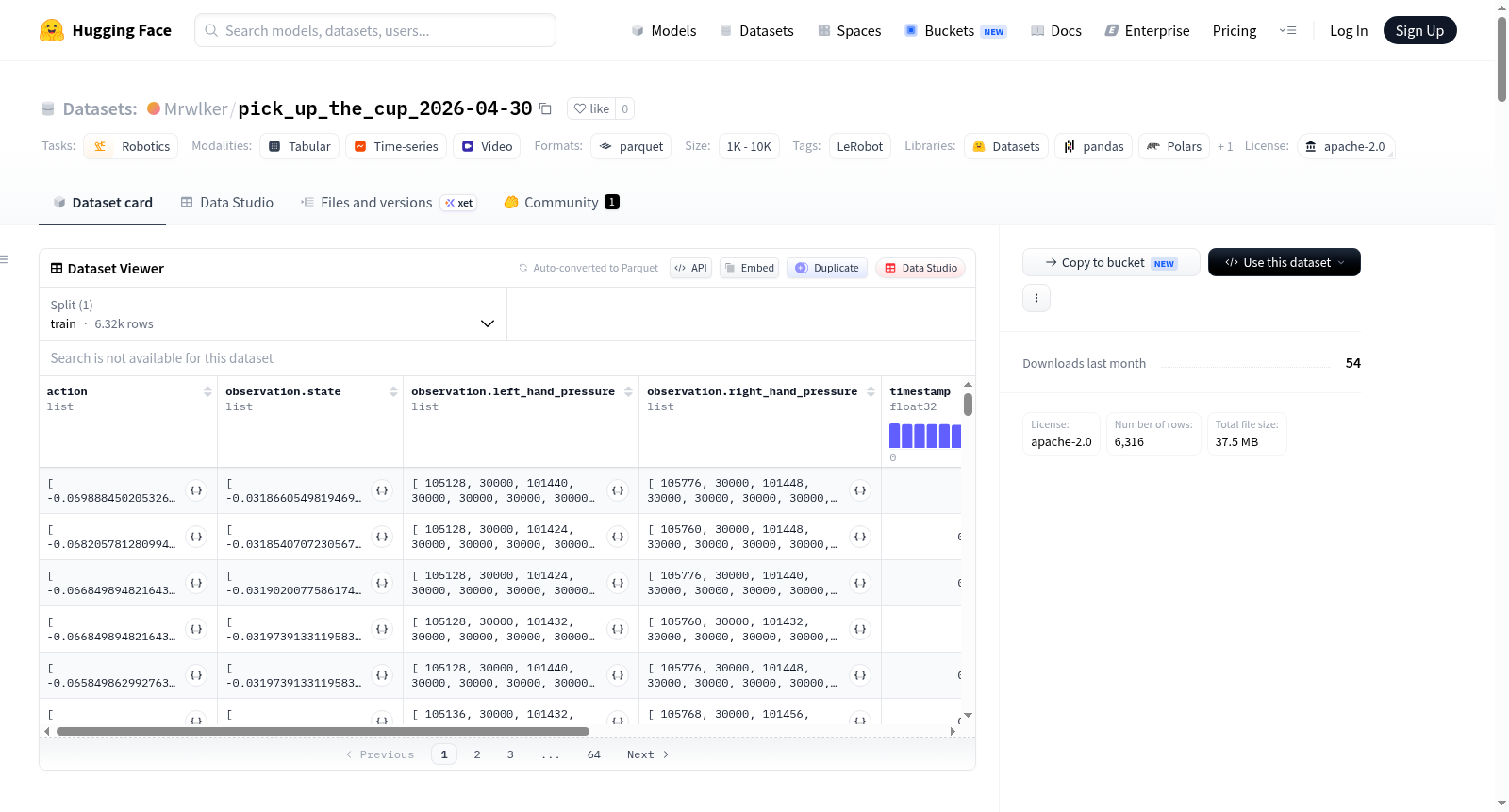Open the Datasets library tag

[1006, 146]
